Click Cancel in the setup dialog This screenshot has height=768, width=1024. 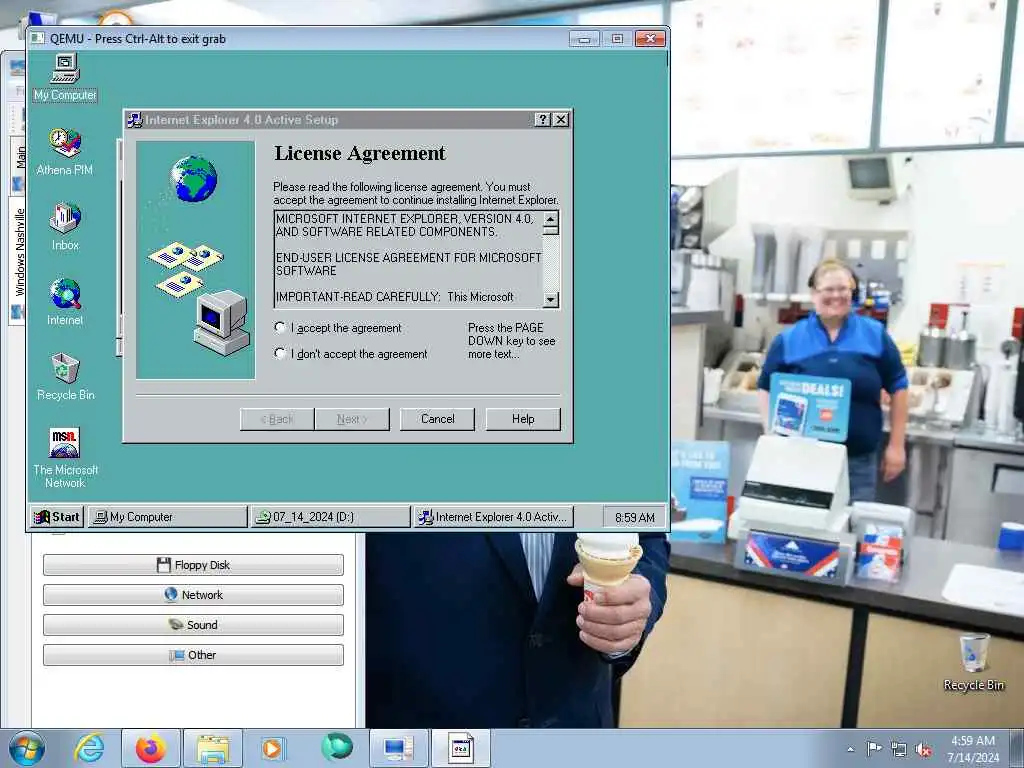click(437, 419)
